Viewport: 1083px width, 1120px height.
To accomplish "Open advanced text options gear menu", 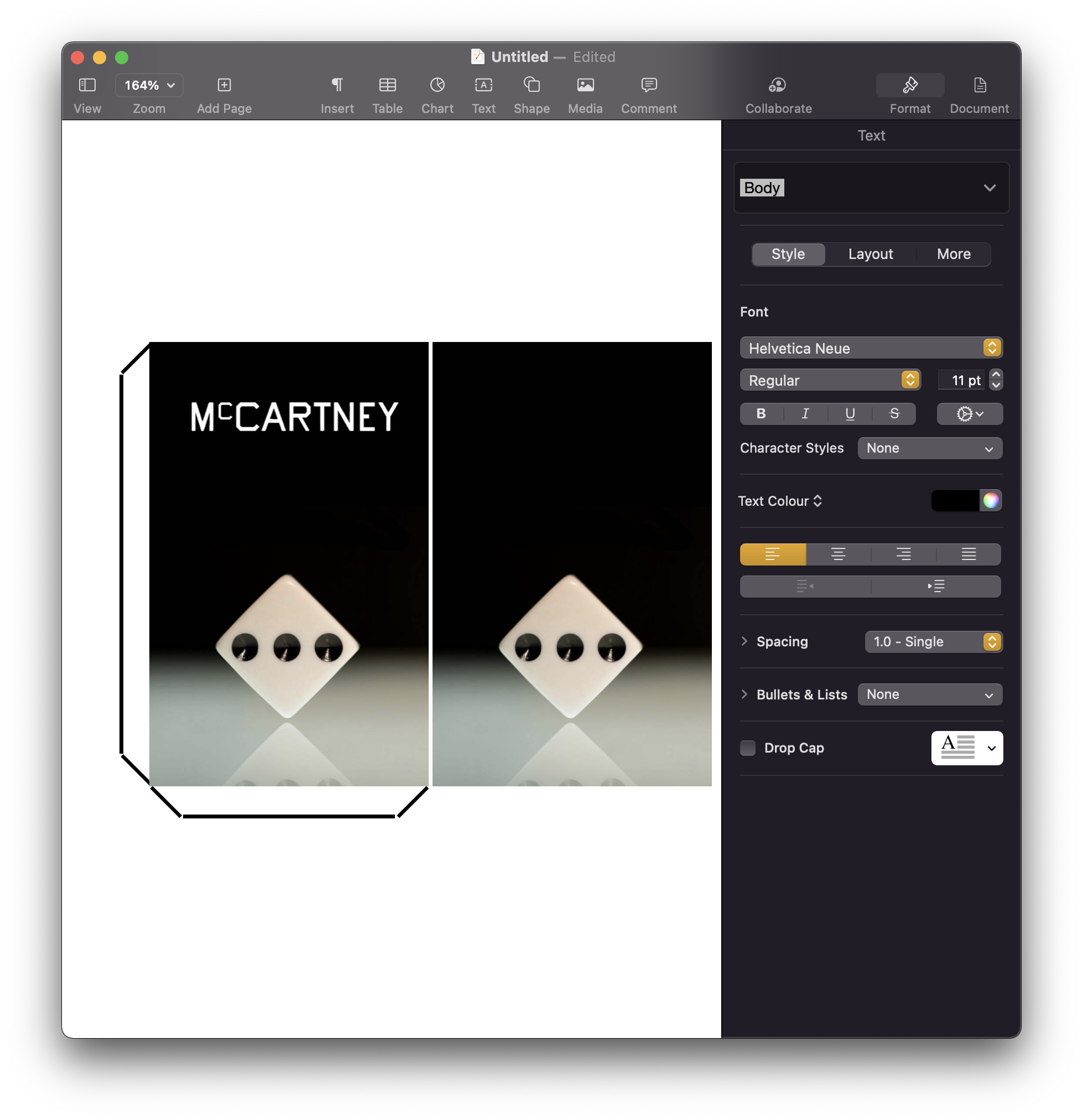I will (x=969, y=414).
